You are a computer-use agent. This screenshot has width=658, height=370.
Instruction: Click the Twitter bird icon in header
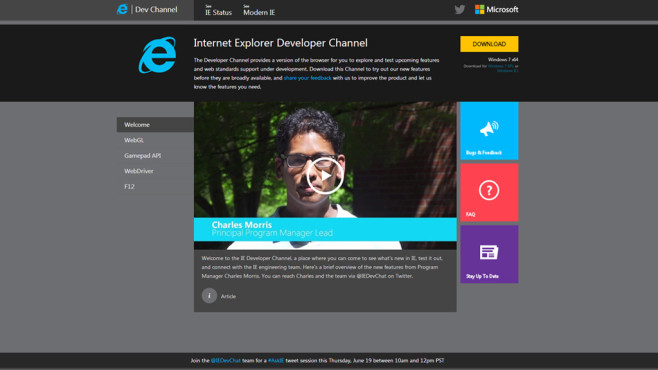(460, 9)
